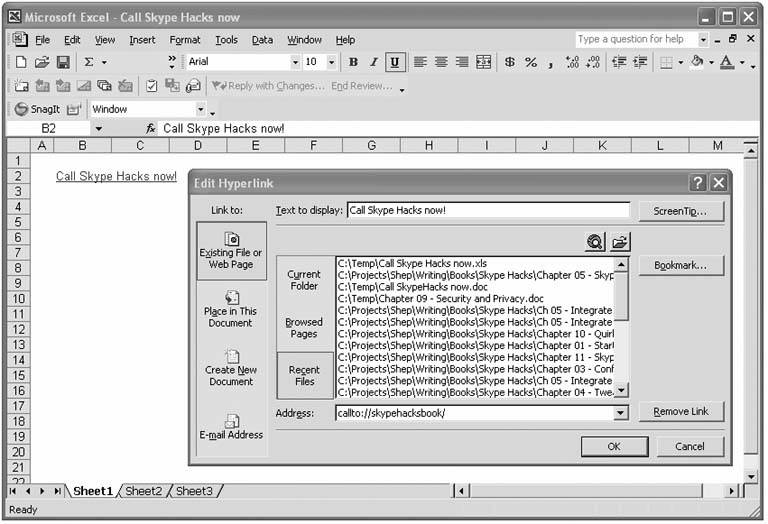Click the Browse the Web icon
768x524 pixels.
tap(596, 241)
